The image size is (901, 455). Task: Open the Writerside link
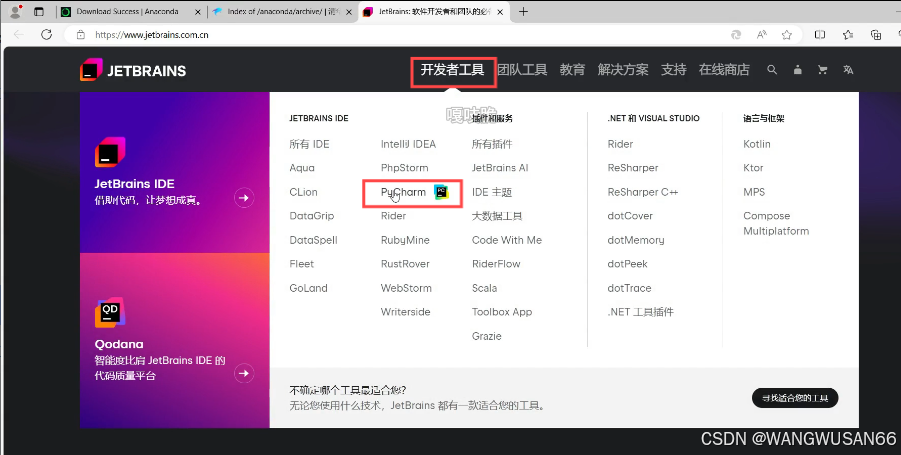point(406,312)
